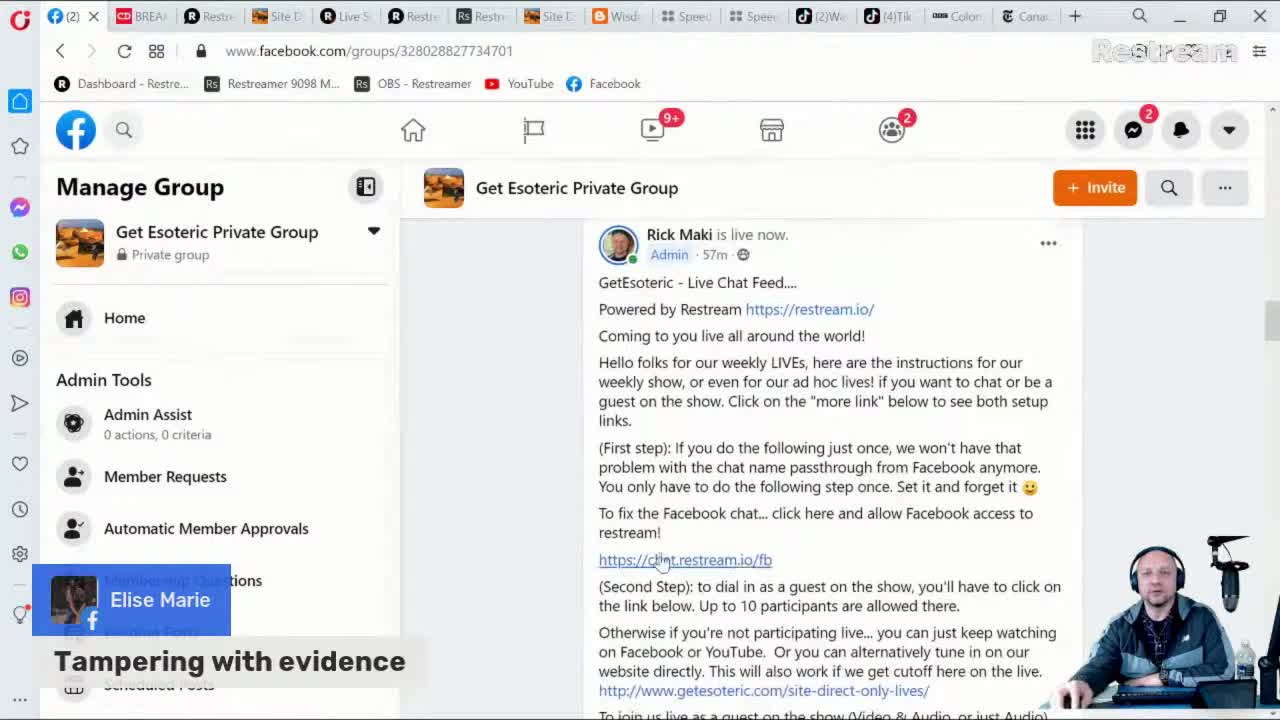
Task: Open the restream.io link in the post
Action: tap(809, 309)
